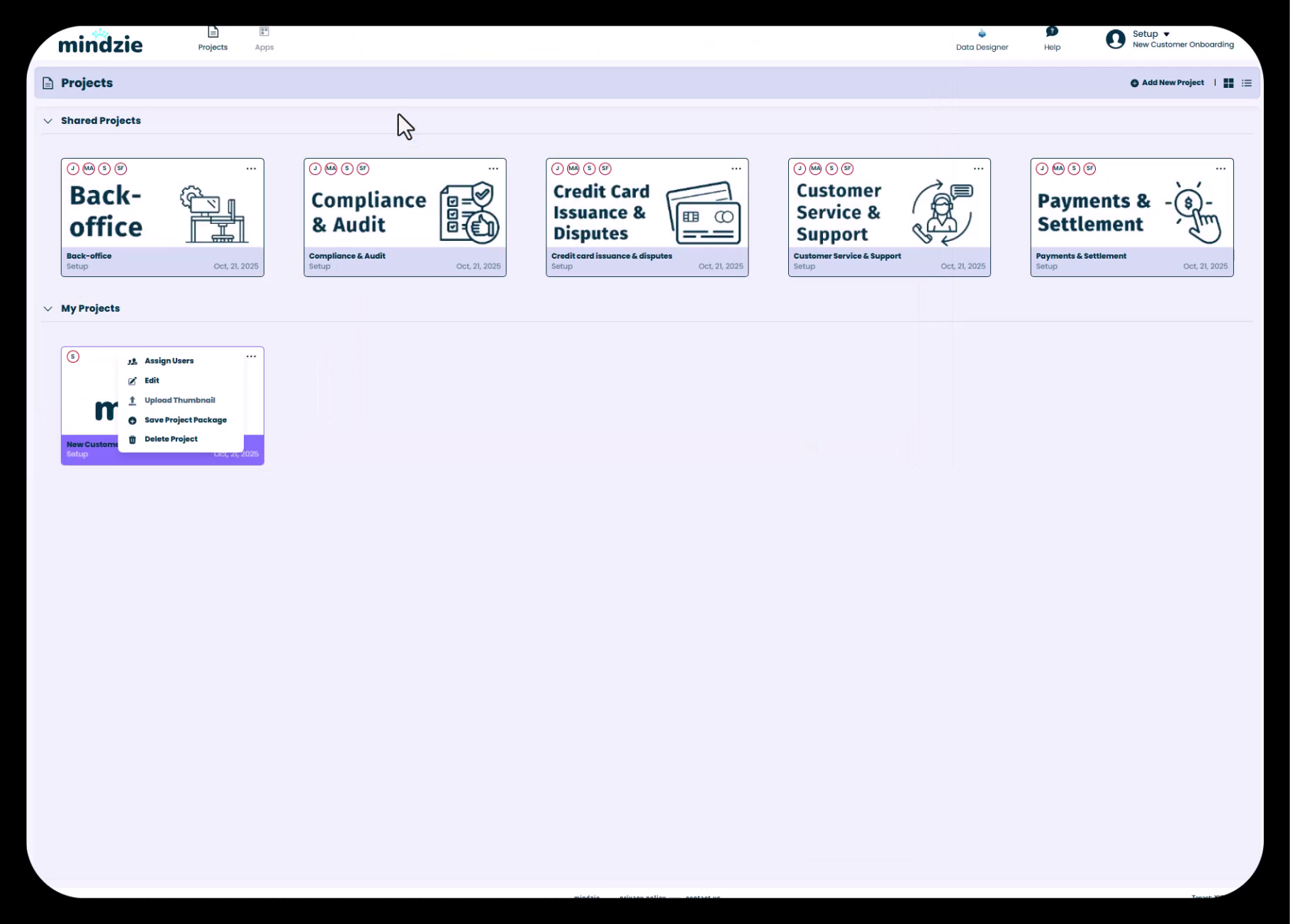Screen dimensions: 1290x924
Task: Open three-dot menu on Compliance & Audit card
Action: click(x=493, y=169)
